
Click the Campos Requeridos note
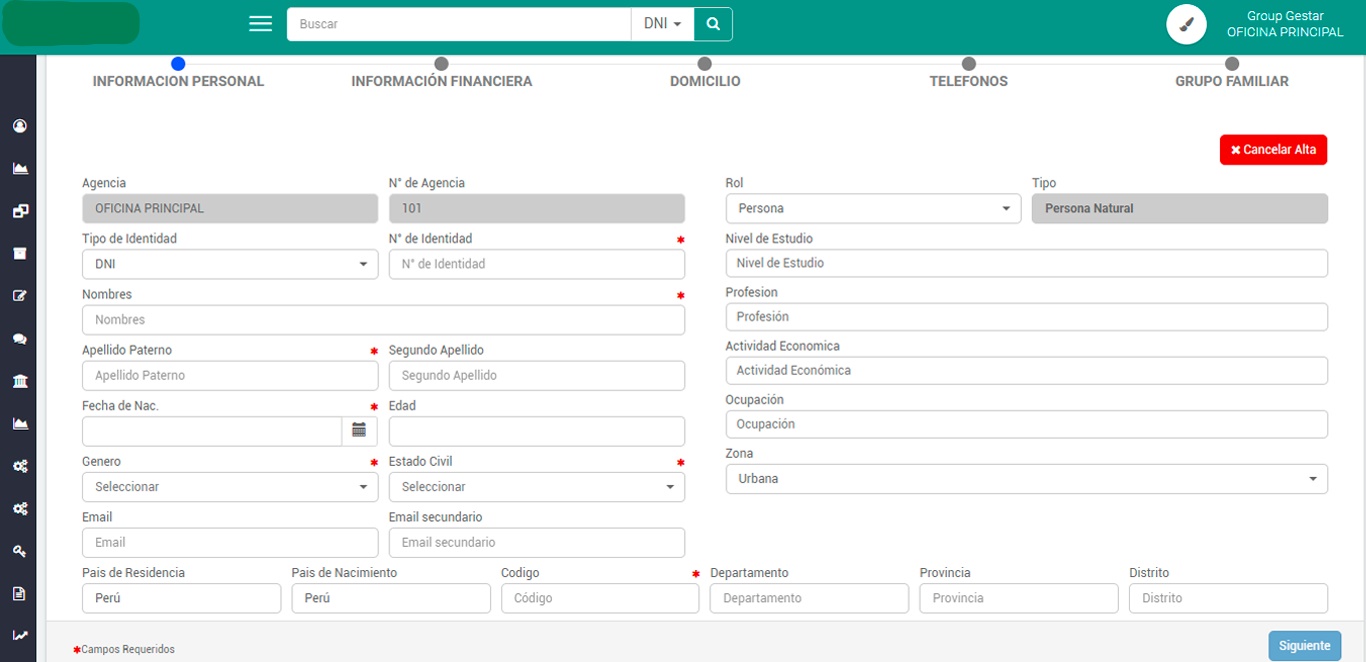point(124,650)
